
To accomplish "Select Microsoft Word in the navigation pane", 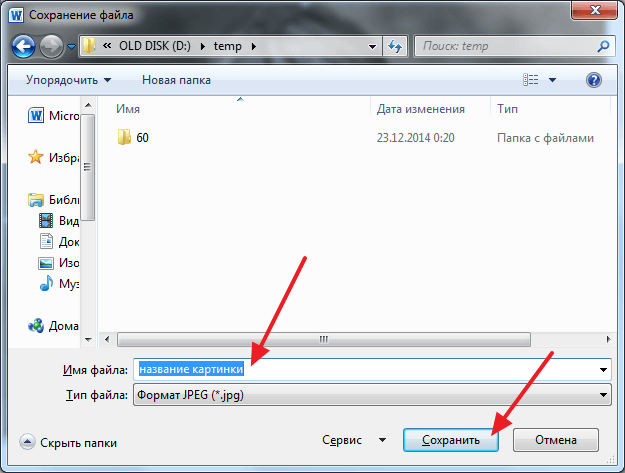I will (x=53, y=116).
